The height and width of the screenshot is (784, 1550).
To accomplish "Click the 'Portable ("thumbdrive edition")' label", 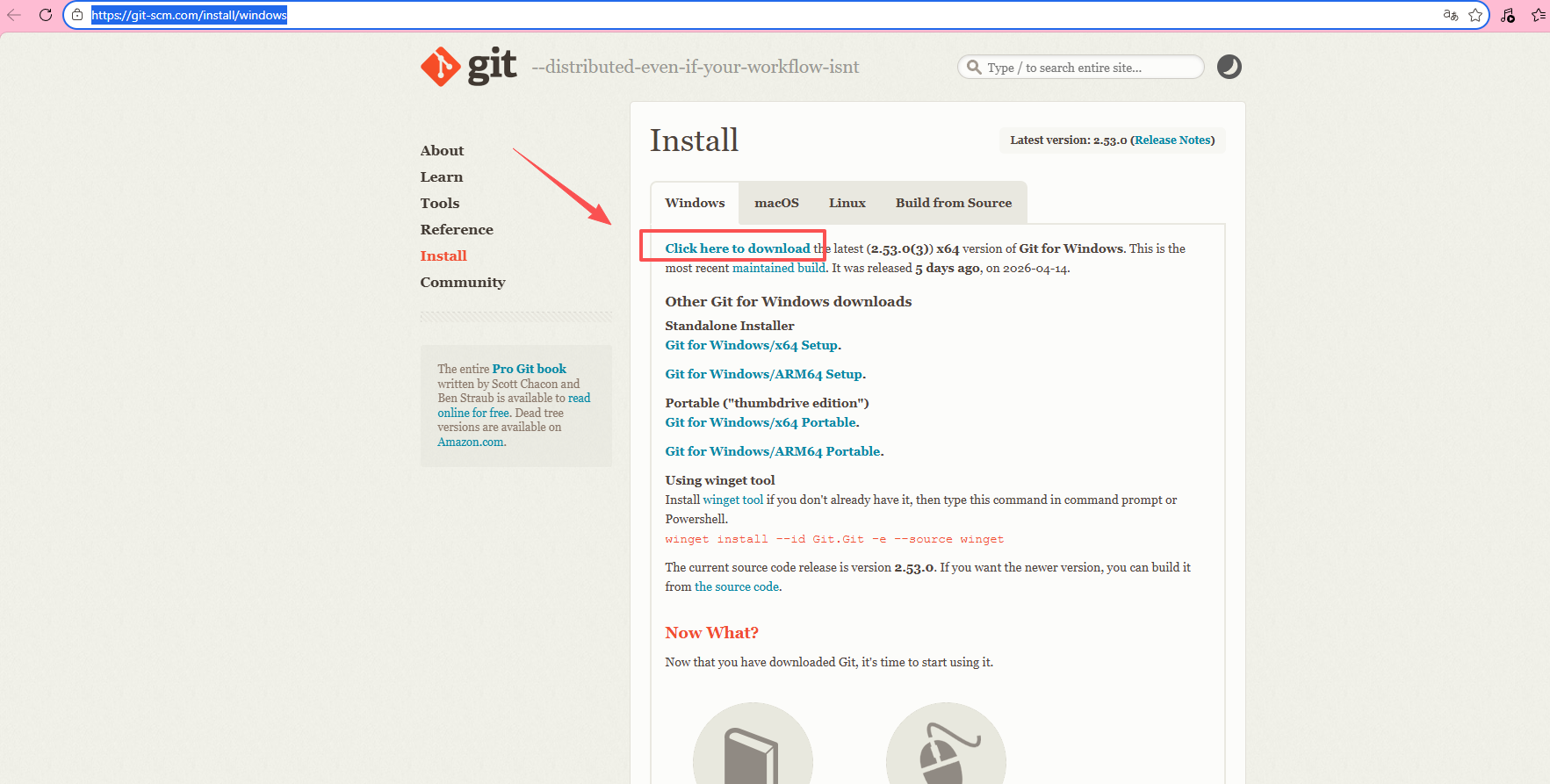I will click(x=767, y=404).
